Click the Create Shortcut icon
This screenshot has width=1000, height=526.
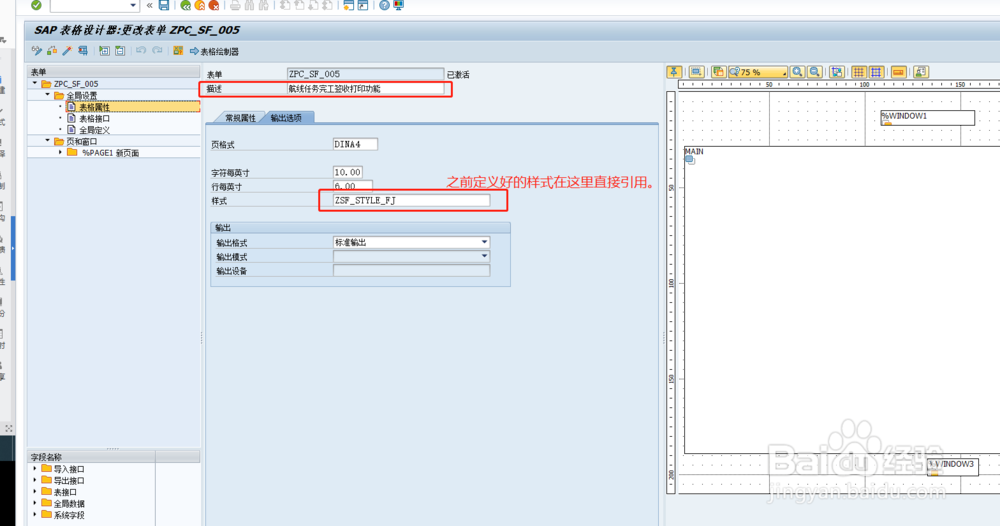(363, 5)
